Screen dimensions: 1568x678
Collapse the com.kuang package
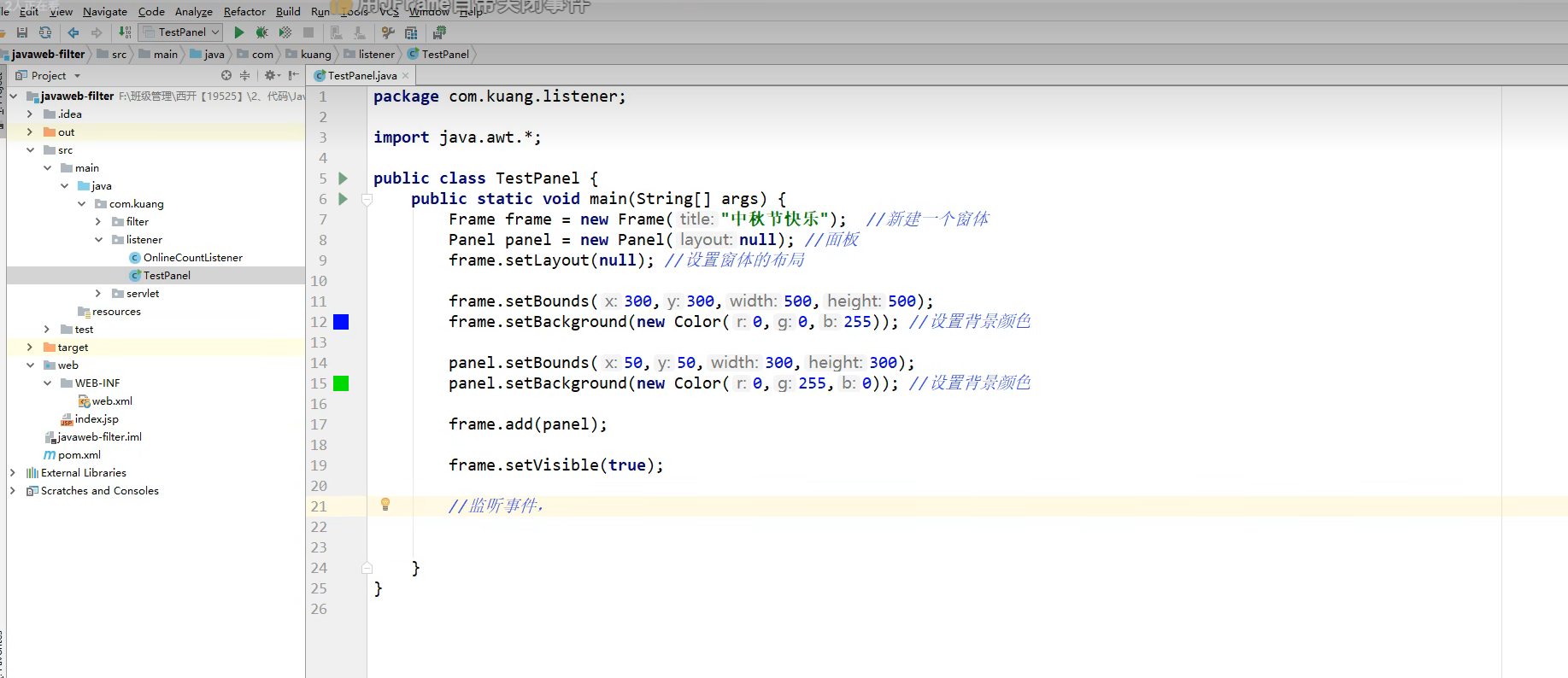pos(81,203)
